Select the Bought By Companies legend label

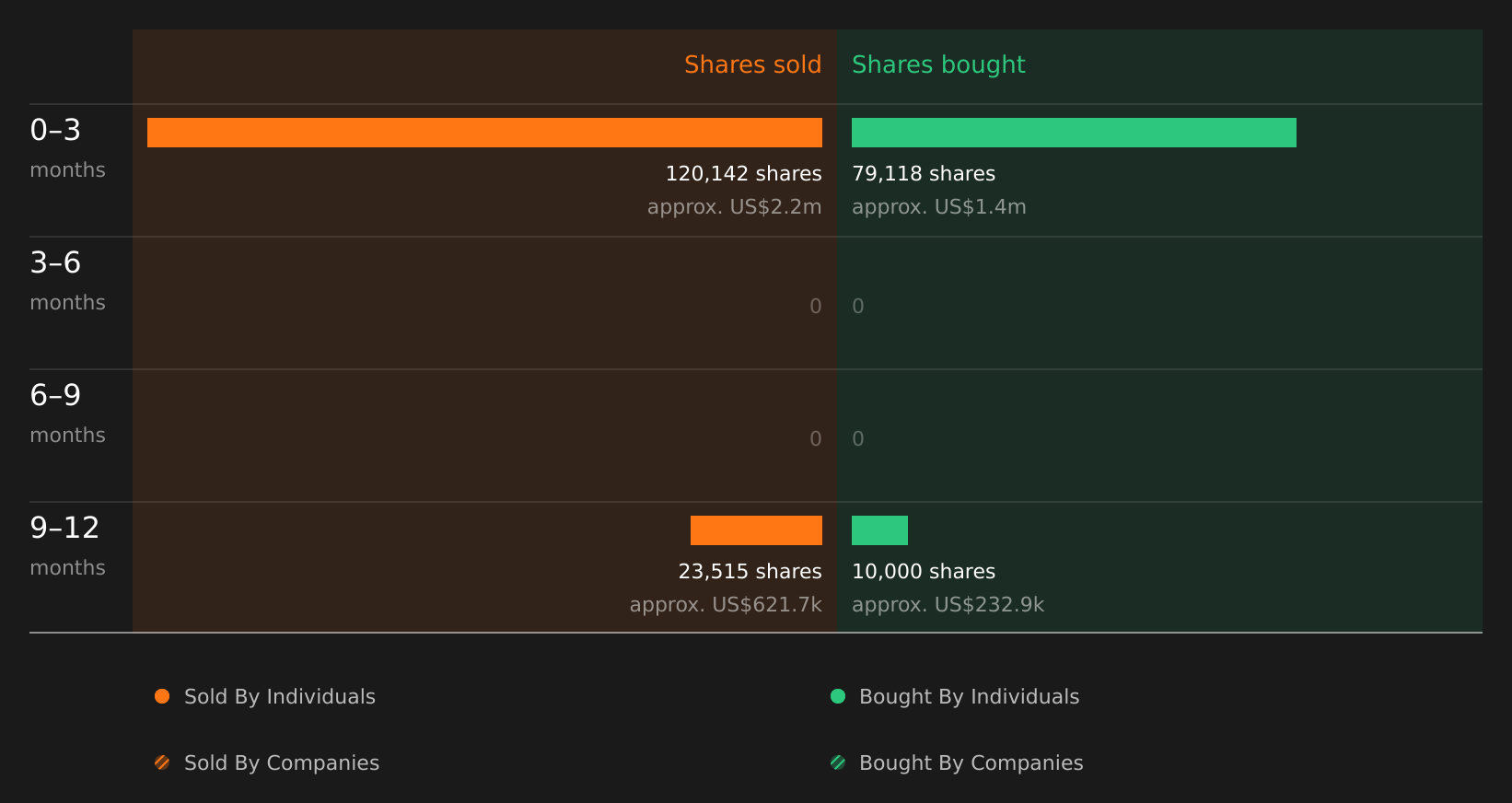pyautogui.click(x=971, y=763)
